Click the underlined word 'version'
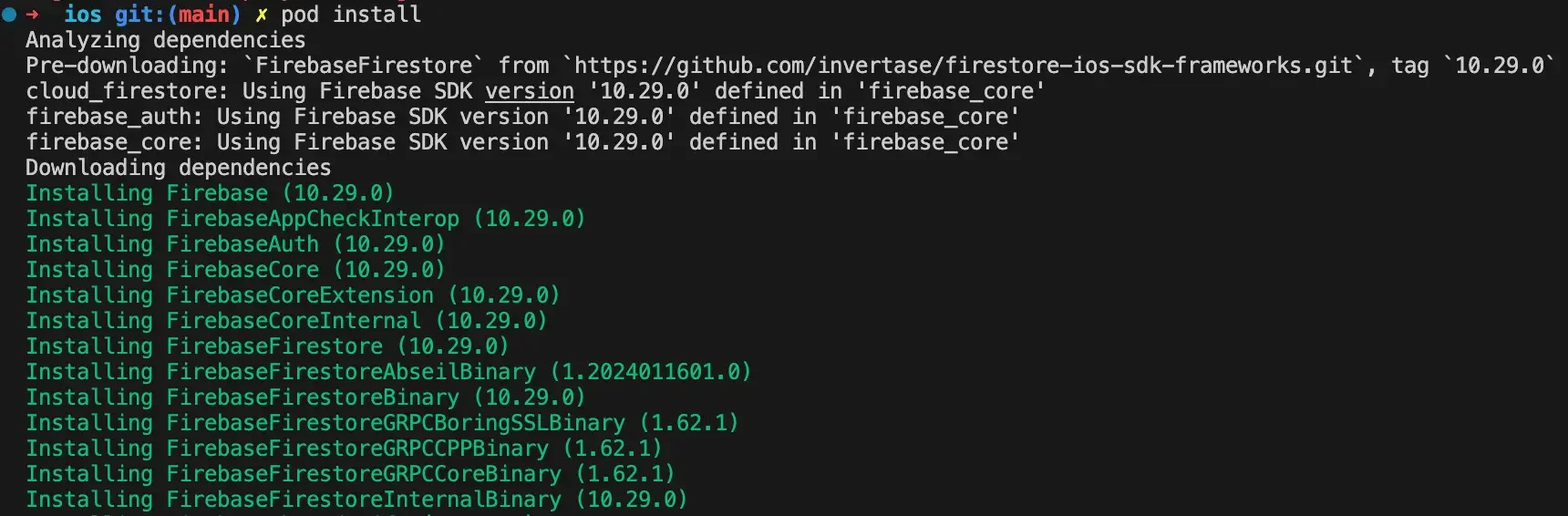This screenshot has width=1568, height=516. click(530, 91)
